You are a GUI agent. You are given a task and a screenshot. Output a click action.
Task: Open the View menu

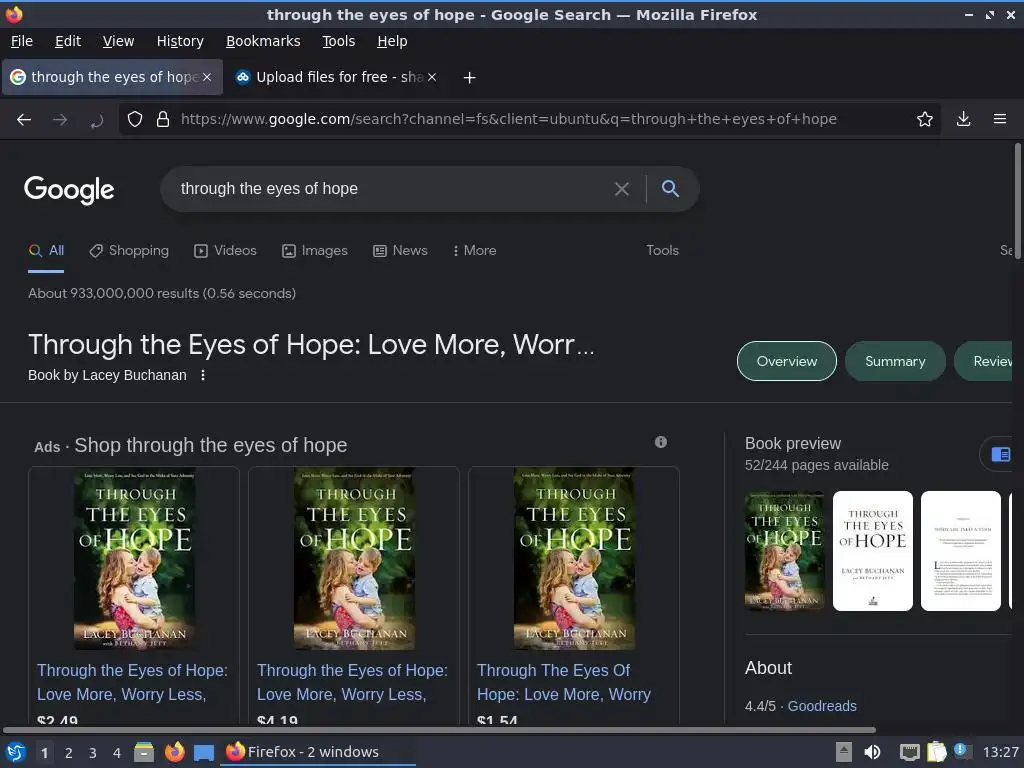tap(118, 41)
